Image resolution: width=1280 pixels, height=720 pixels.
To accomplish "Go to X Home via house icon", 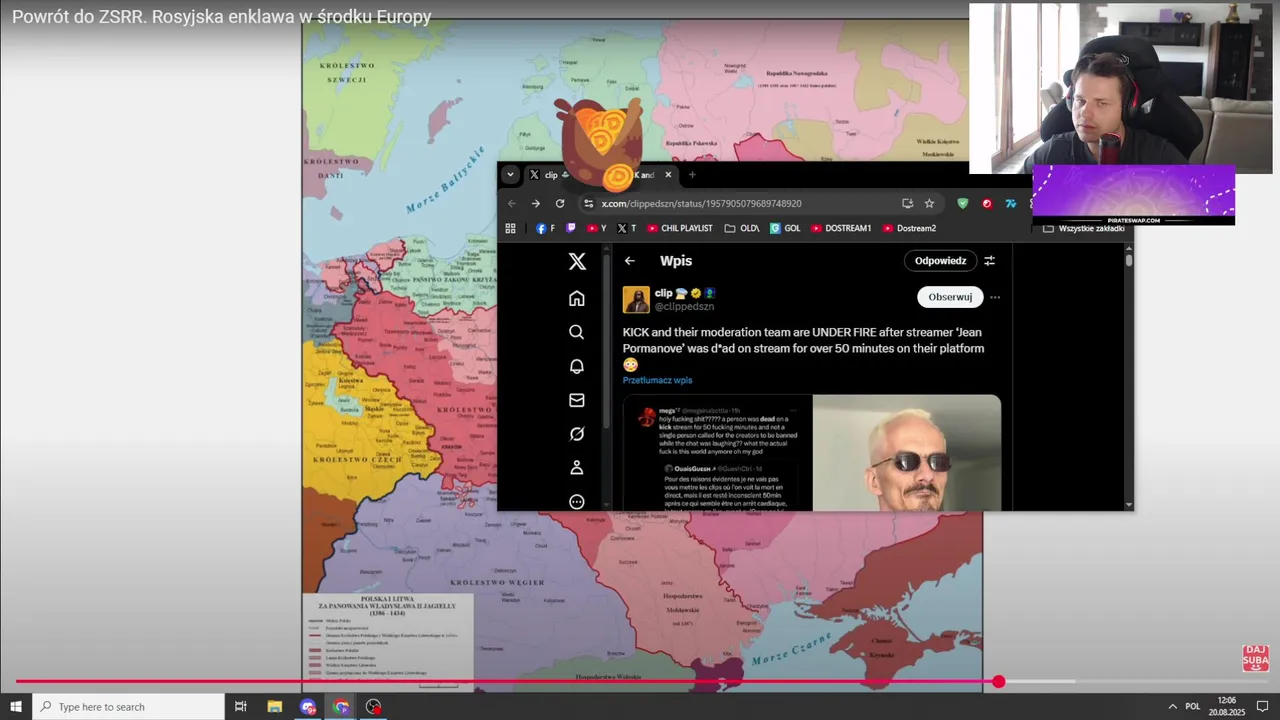I will [577, 298].
